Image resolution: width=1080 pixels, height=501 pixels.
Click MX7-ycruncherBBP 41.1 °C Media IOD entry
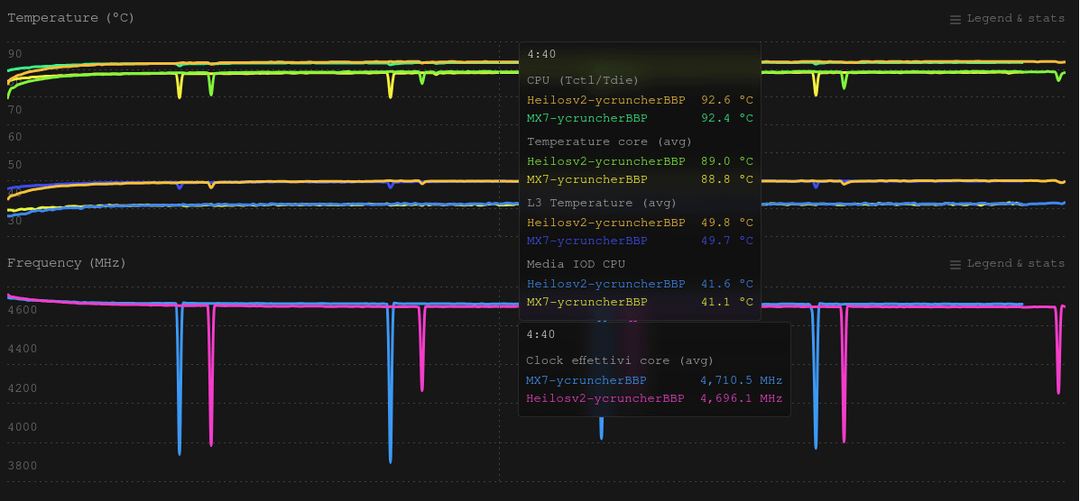pyautogui.click(x=587, y=302)
